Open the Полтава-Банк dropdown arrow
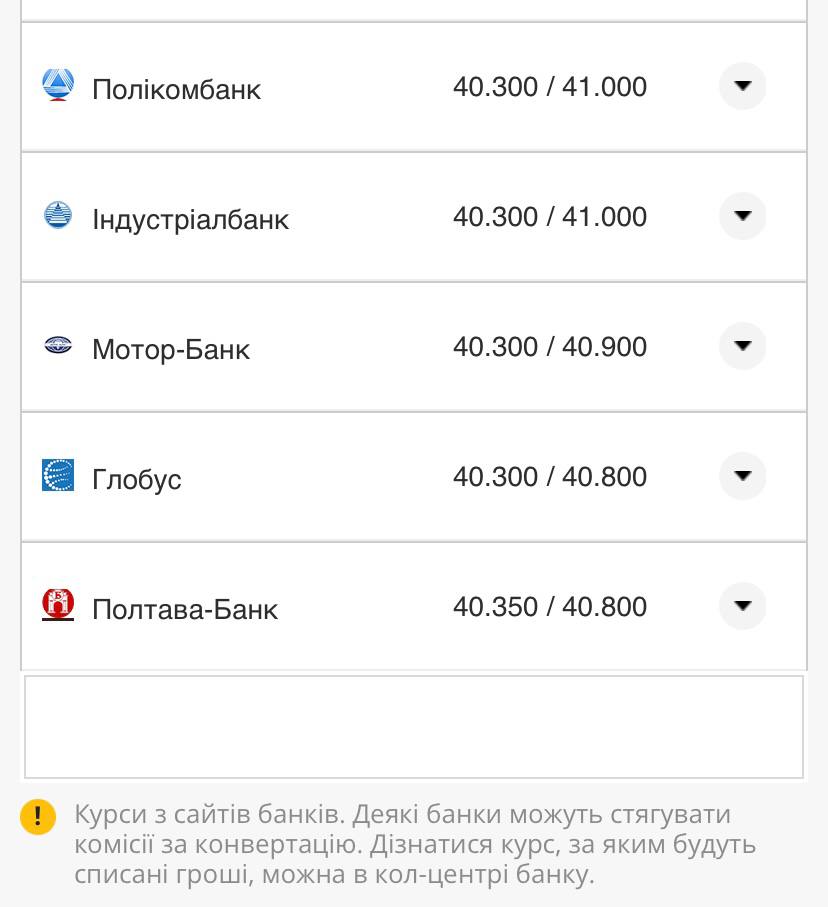The image size is (828, 907). pyautogui.click(x=742, y=606)
